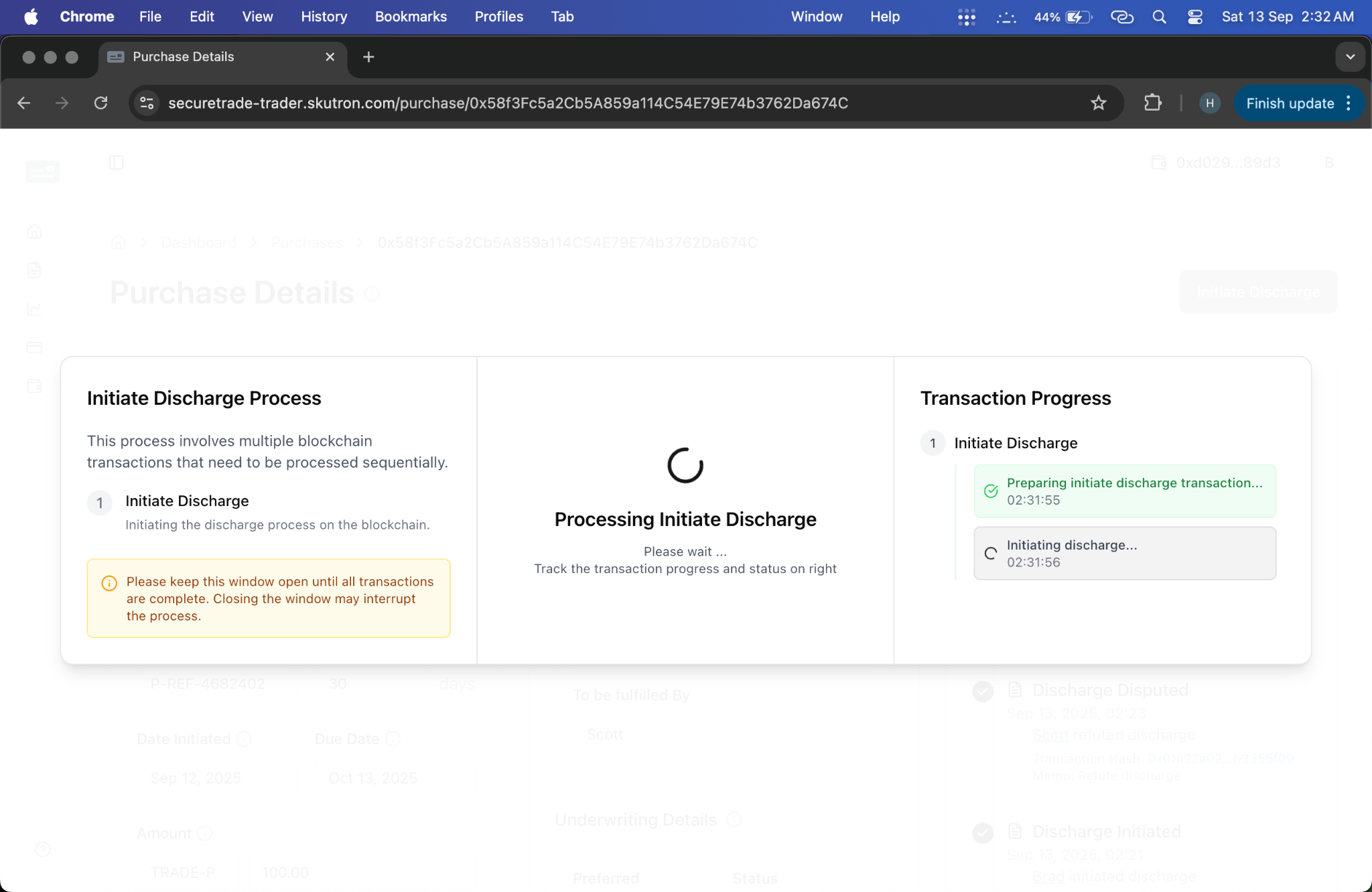1372x892 pixels.
Task: Click the Brad link in Discharge Initiated
Action: point(1048,877)
